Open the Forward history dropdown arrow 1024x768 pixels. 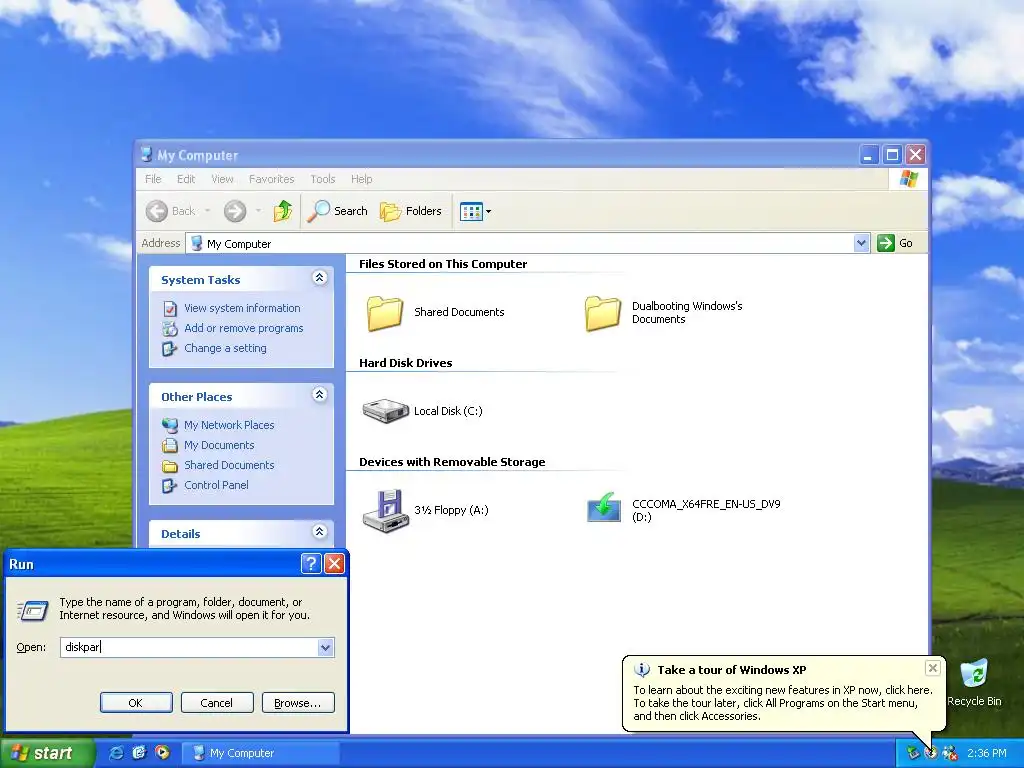pyautogui.click(x=259, y=211)
